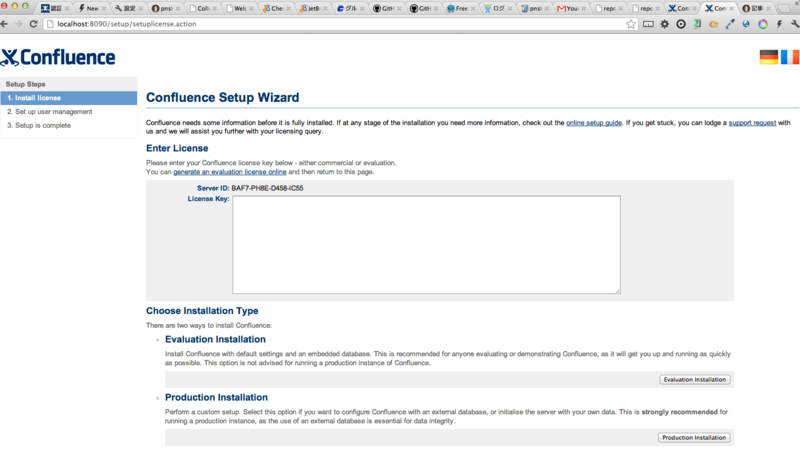Open 'generate an evaluation license online' link
The width and height of the screenshot is (800, 456).
click(x=230, y=172)
